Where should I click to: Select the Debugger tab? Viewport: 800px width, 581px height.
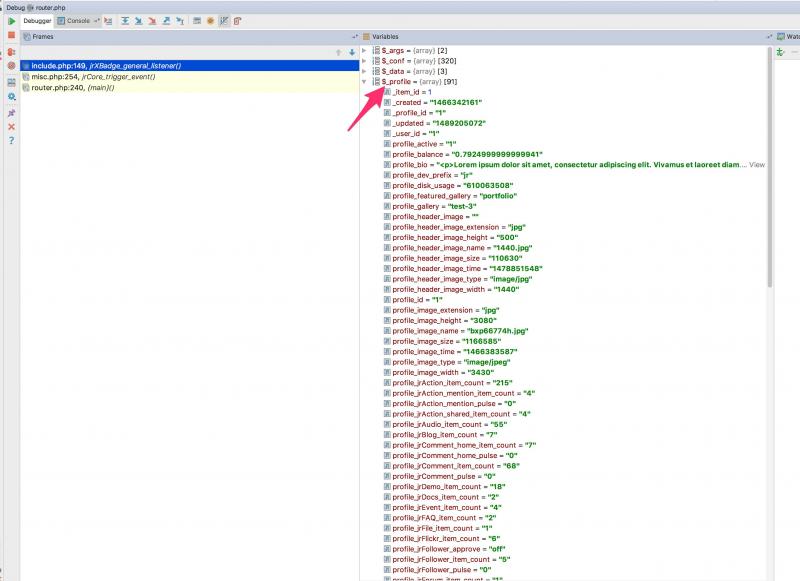(36, 20)
